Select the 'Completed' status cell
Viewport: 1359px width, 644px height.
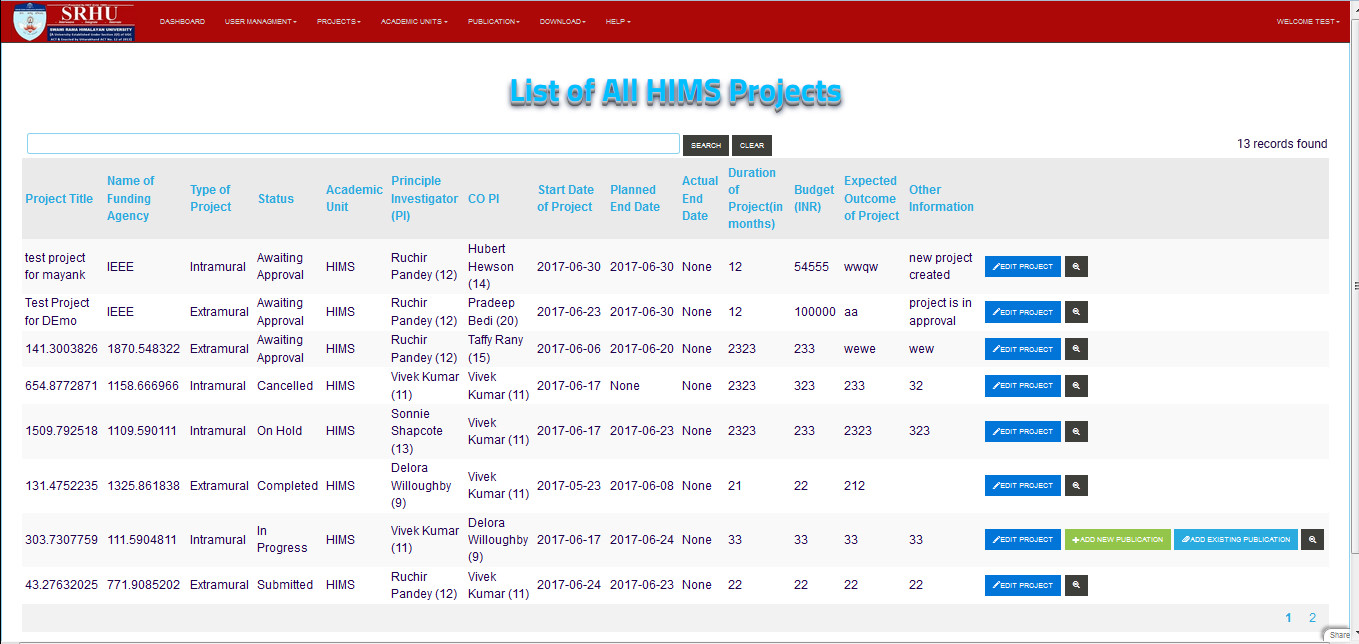287,485
